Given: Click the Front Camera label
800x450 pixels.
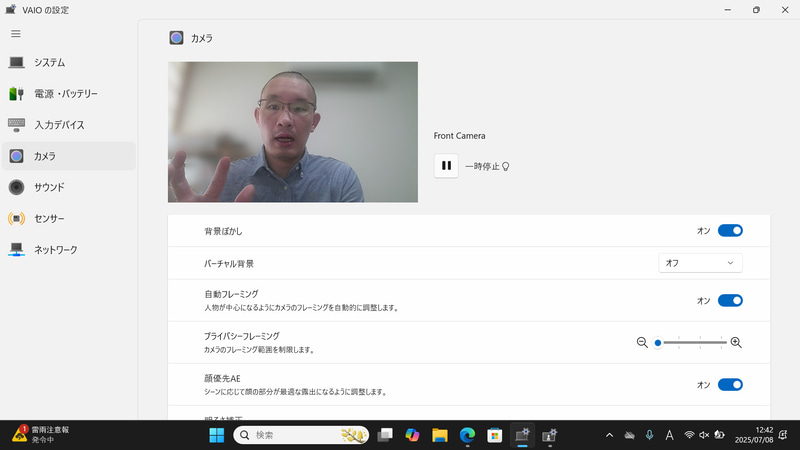Looking at the screenshot, I should point(460,136).
